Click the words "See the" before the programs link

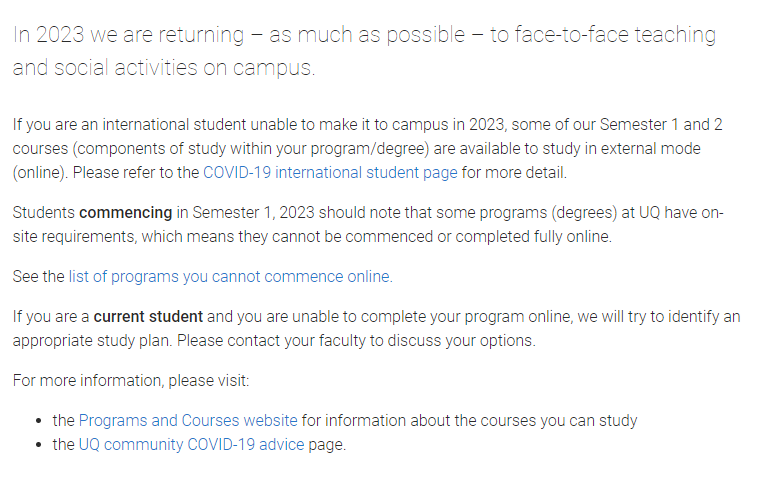coord(38,276)
